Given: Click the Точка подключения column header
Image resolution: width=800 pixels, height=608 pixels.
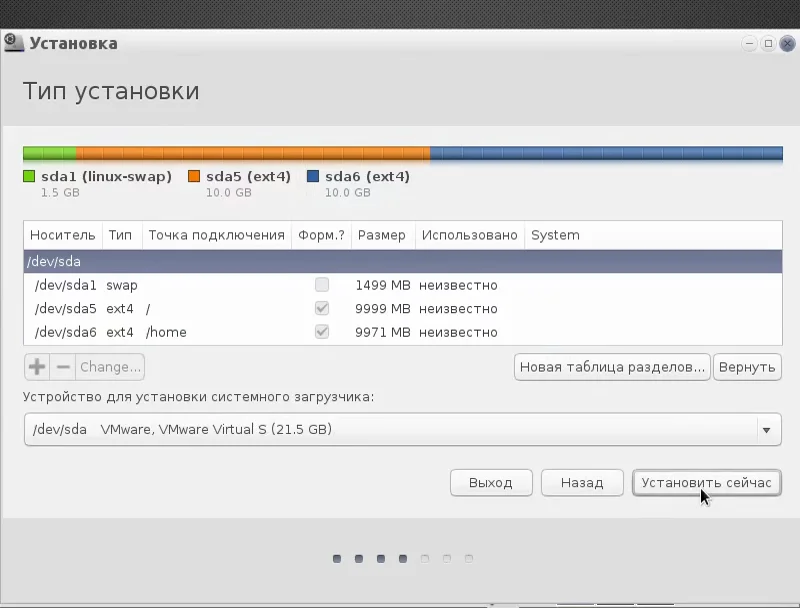Looking at the screenshot, I should pyautogui.click(x=217, y=235).
